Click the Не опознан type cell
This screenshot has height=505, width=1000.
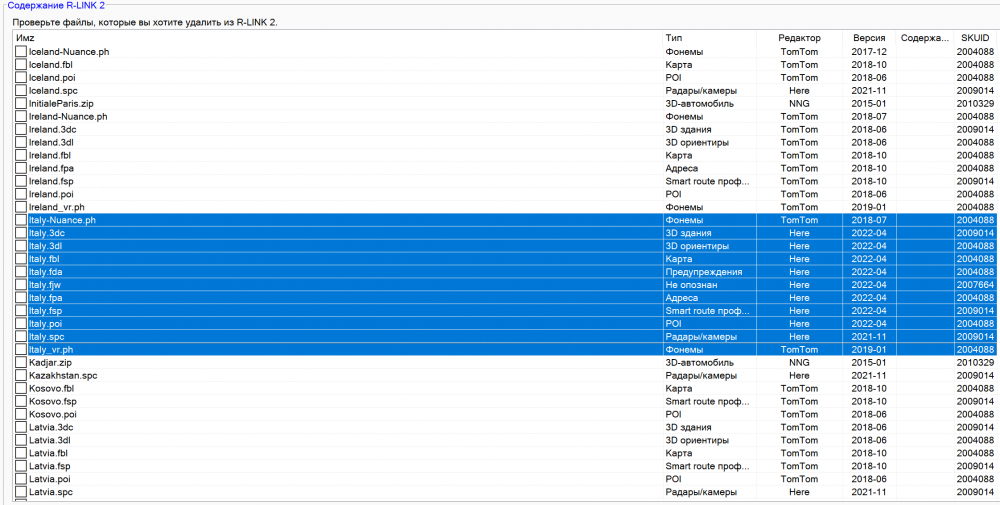coord(691,285)
